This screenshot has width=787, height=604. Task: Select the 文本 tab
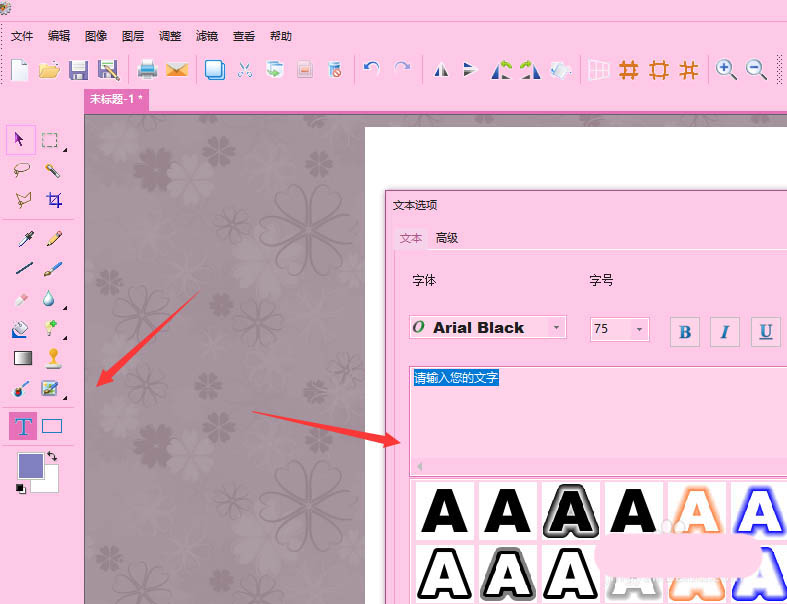411,238
